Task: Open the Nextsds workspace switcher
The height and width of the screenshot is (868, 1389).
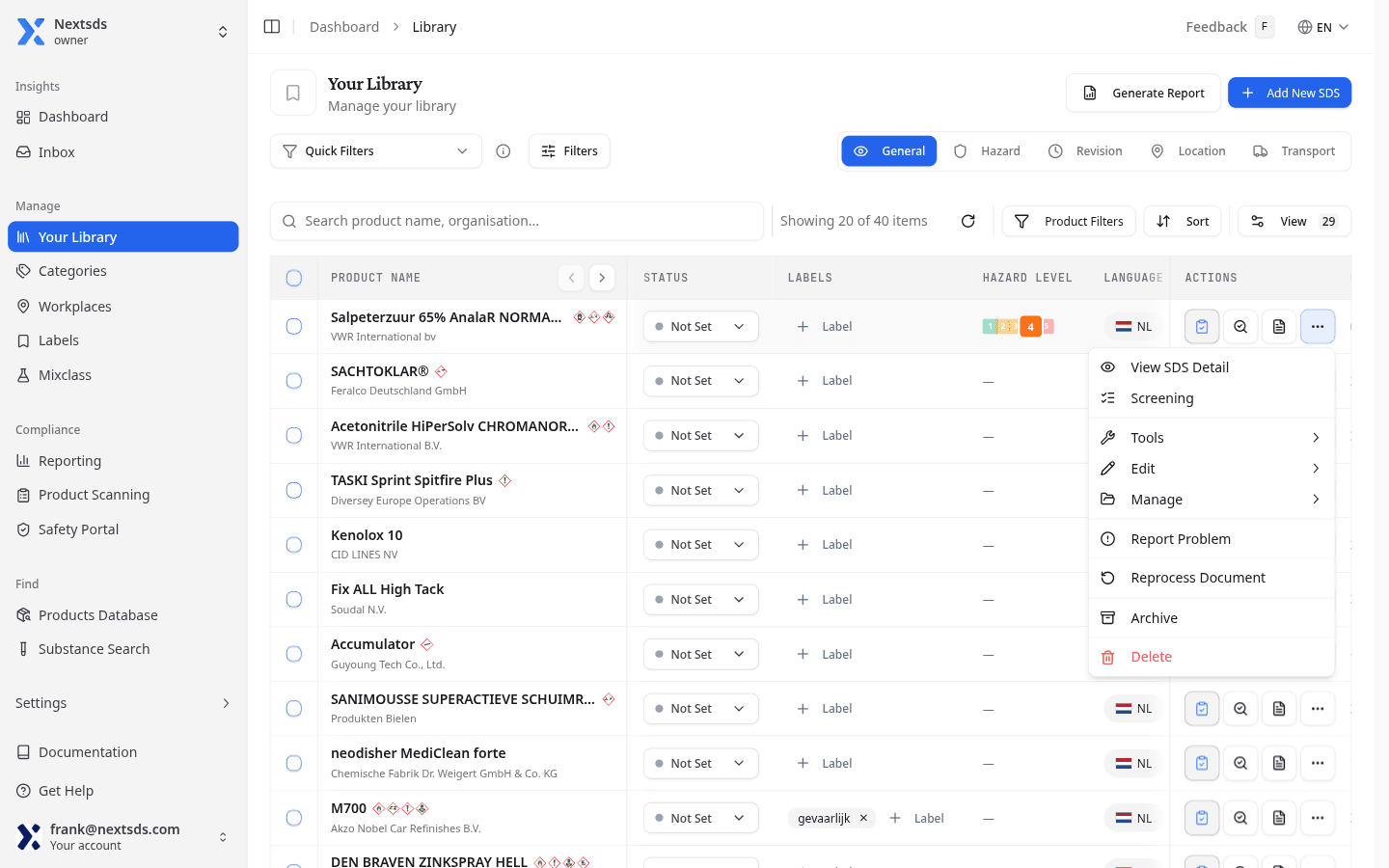Action: (x=123, y=32)
